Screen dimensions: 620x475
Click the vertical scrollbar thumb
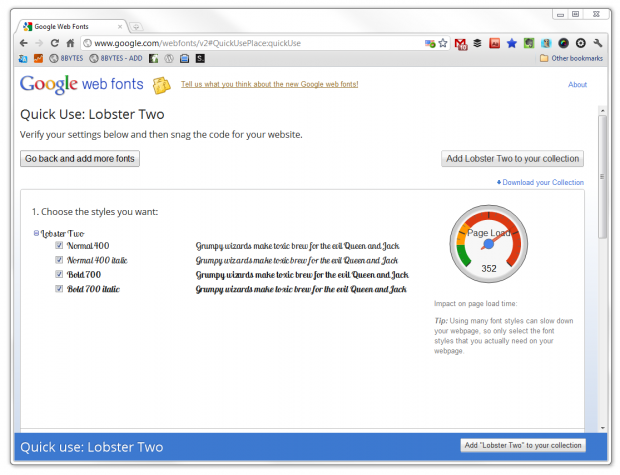coord(602,177)
